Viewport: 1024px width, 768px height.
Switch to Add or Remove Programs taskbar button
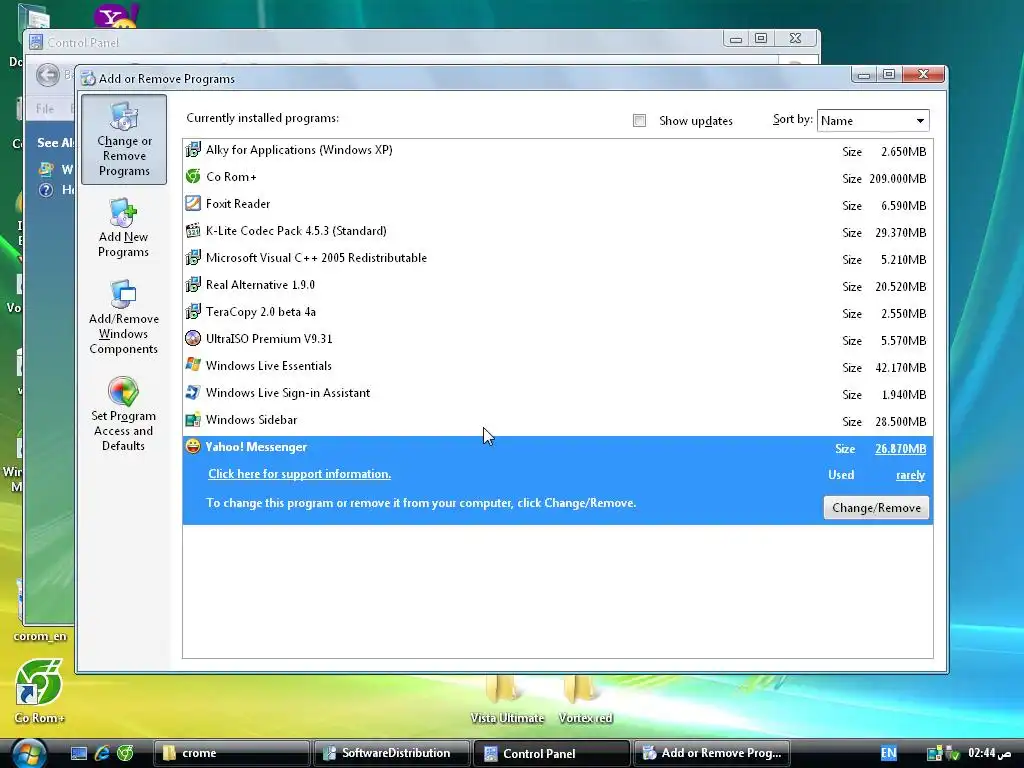tap(711, 753)
